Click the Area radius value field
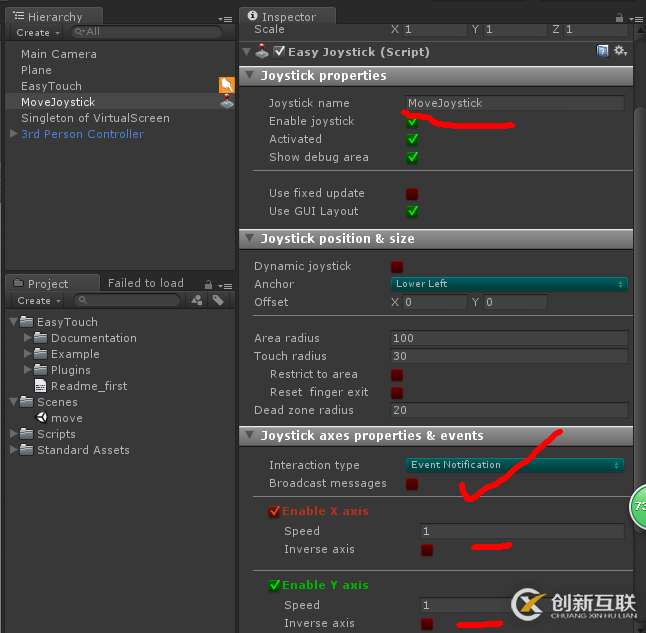646x633 pixels. point(509,338)
